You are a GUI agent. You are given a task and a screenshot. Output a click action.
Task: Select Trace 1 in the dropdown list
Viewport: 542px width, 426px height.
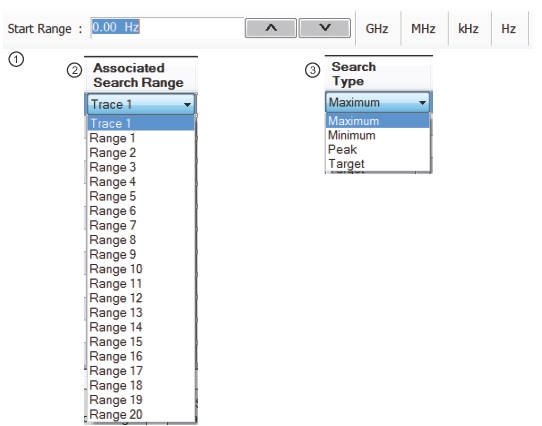(141, 123)
